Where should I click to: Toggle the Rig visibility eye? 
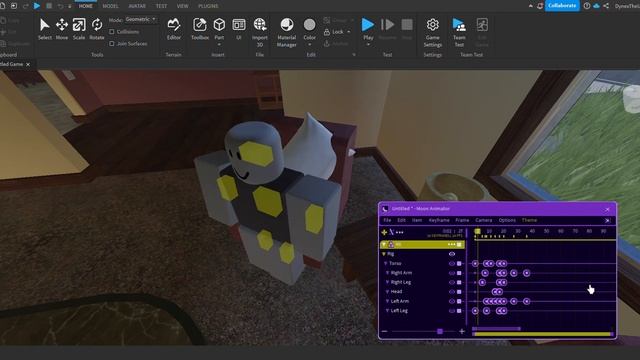click(x=452, y=254)
